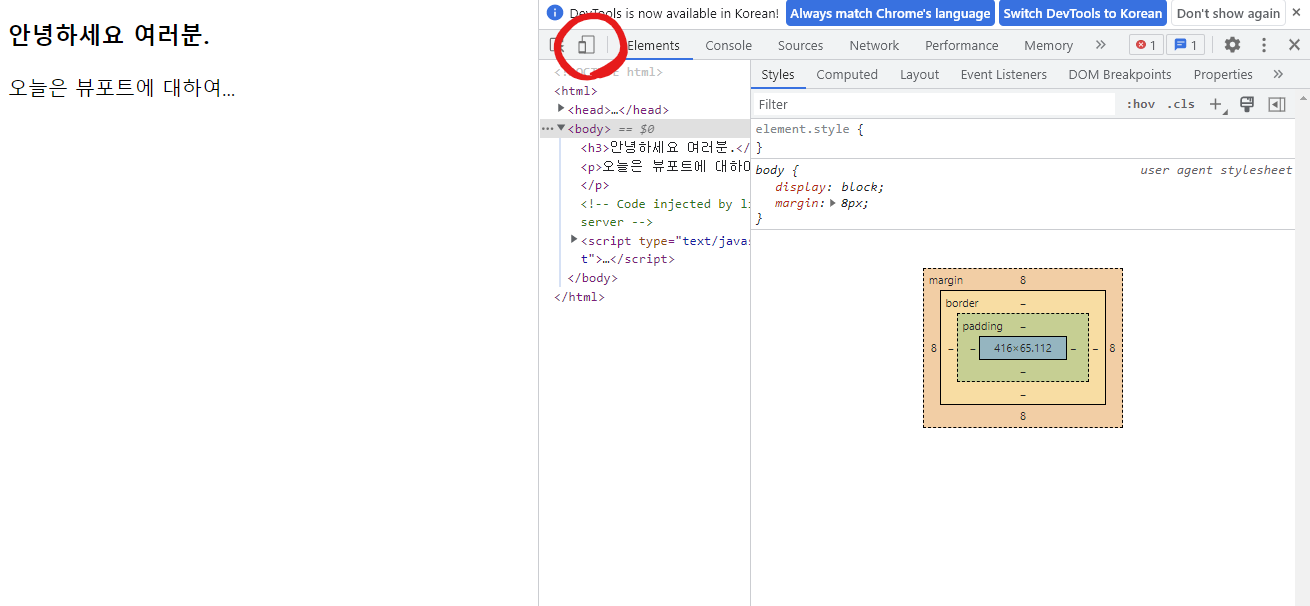
Task: Select the Layout sidebar tab
Action: click(x=919, y=74)
